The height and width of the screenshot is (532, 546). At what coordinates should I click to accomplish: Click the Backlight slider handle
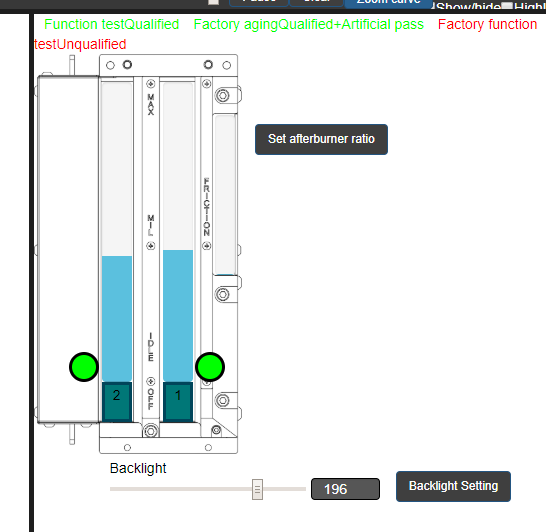click(x=257, y=489)
